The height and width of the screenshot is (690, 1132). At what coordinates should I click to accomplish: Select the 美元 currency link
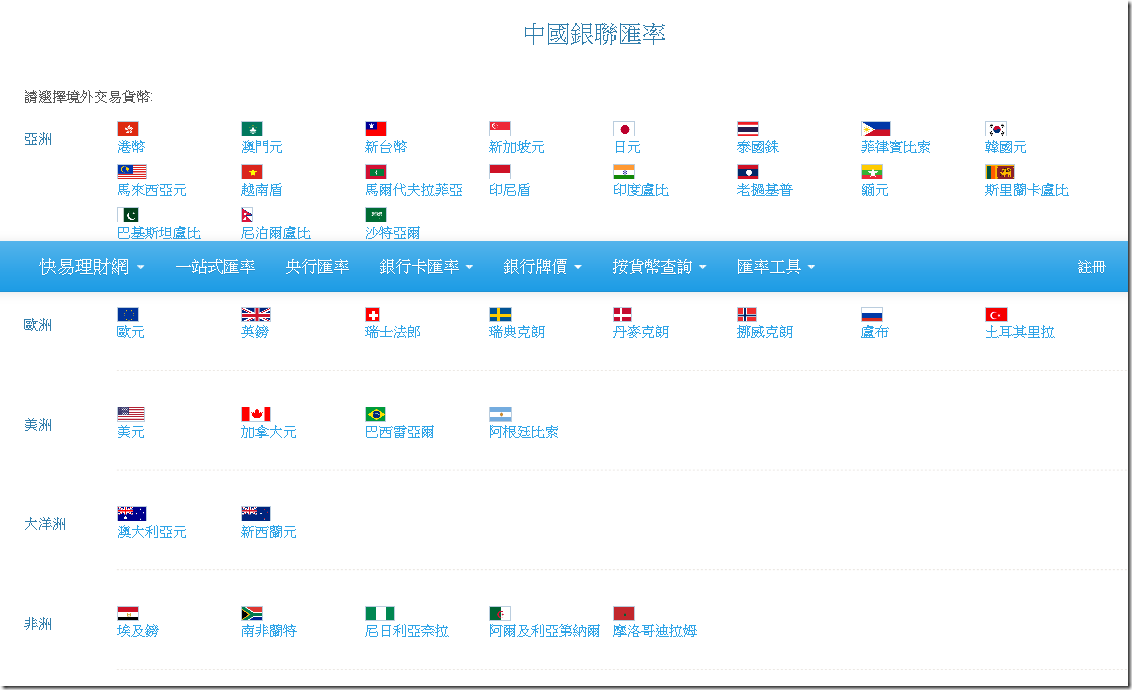pyautogui.click(x=131, y=432)
